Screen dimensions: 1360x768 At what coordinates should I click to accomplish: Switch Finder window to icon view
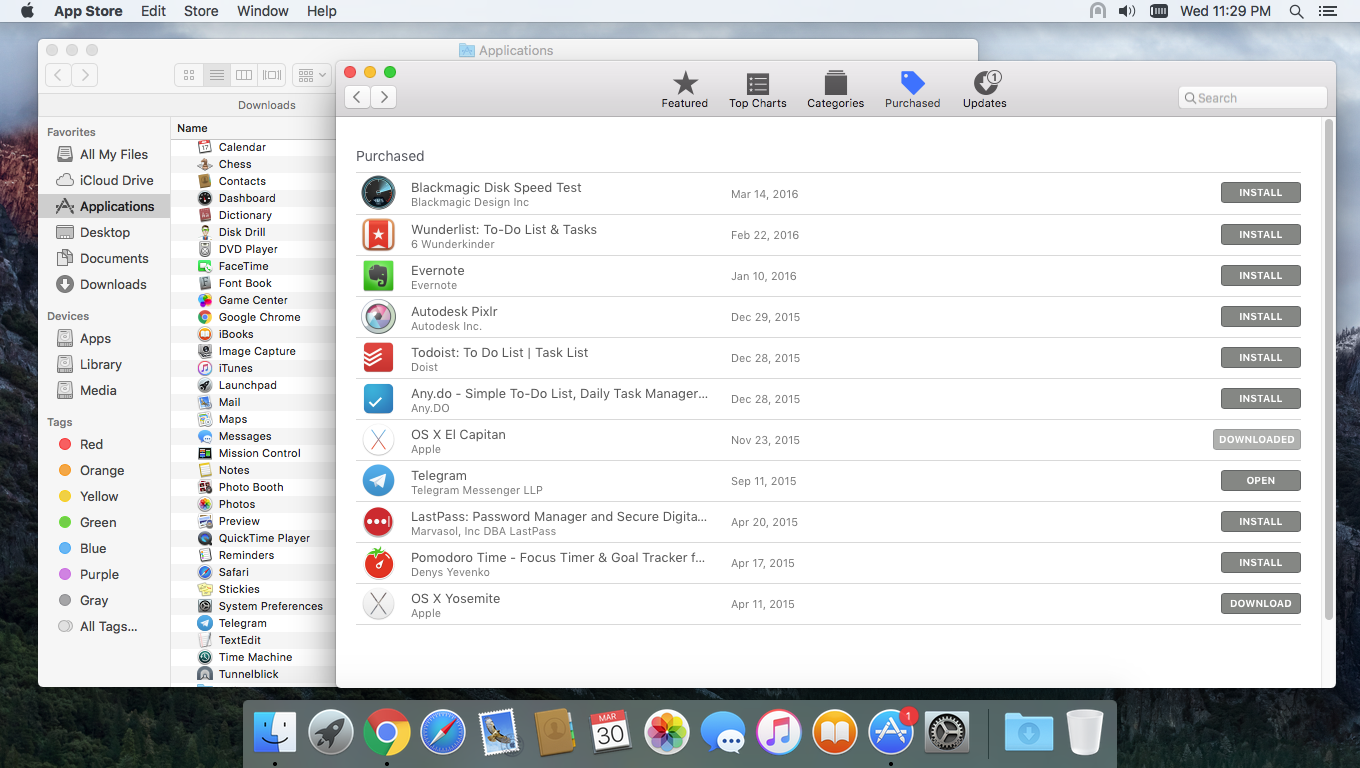tap(189, 75)
